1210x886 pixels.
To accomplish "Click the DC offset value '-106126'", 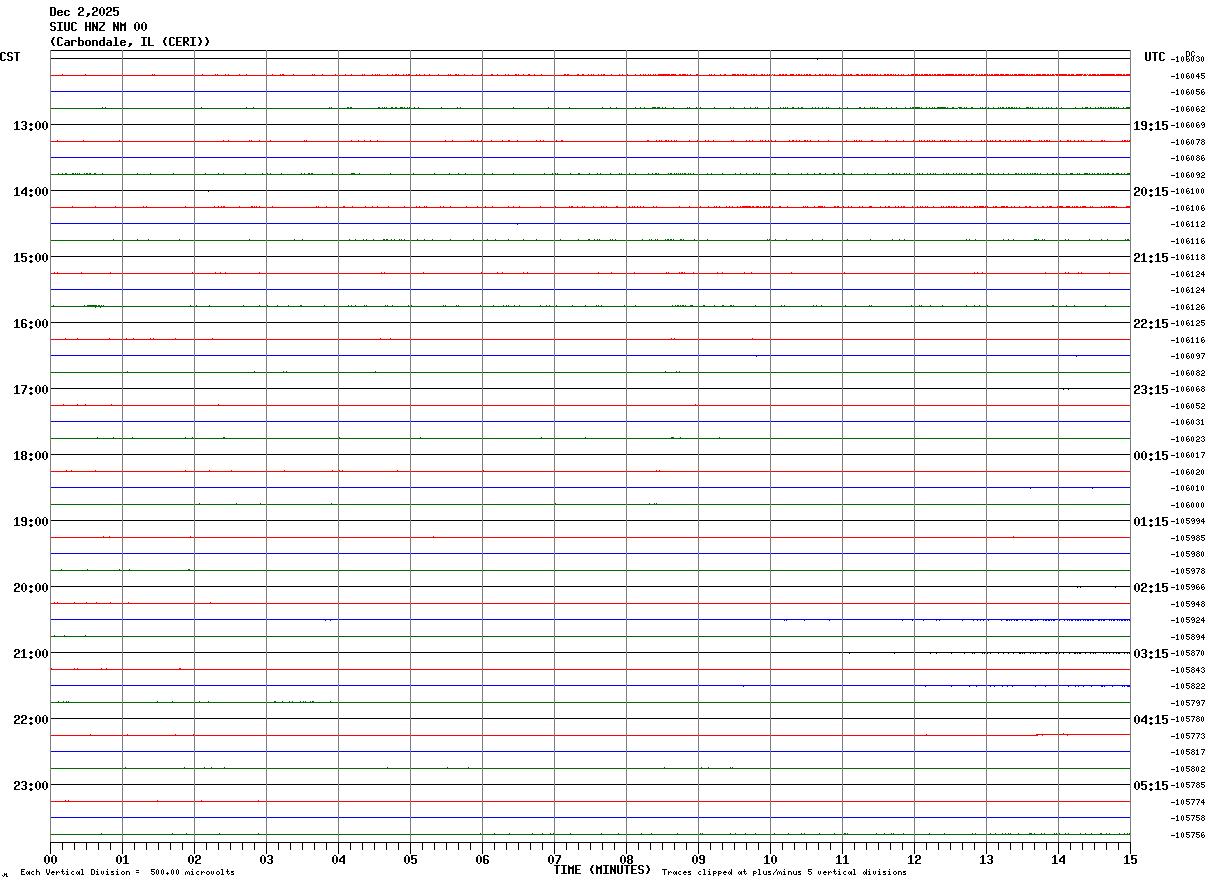I will click(1187, 307).
